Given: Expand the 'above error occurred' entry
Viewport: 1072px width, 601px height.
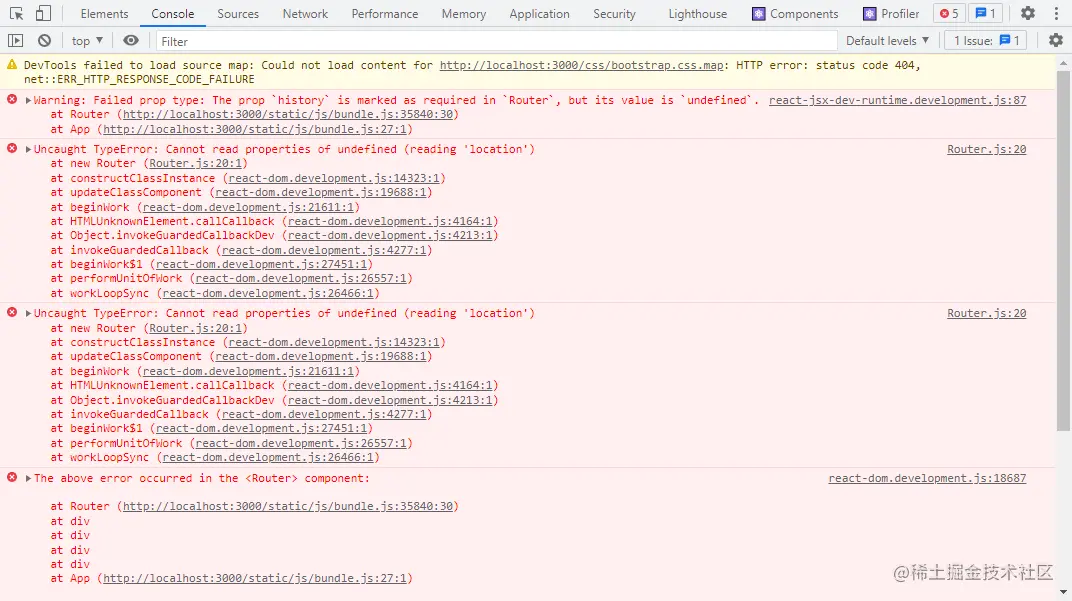Looking at the screenshot, I should coord(28,478).
